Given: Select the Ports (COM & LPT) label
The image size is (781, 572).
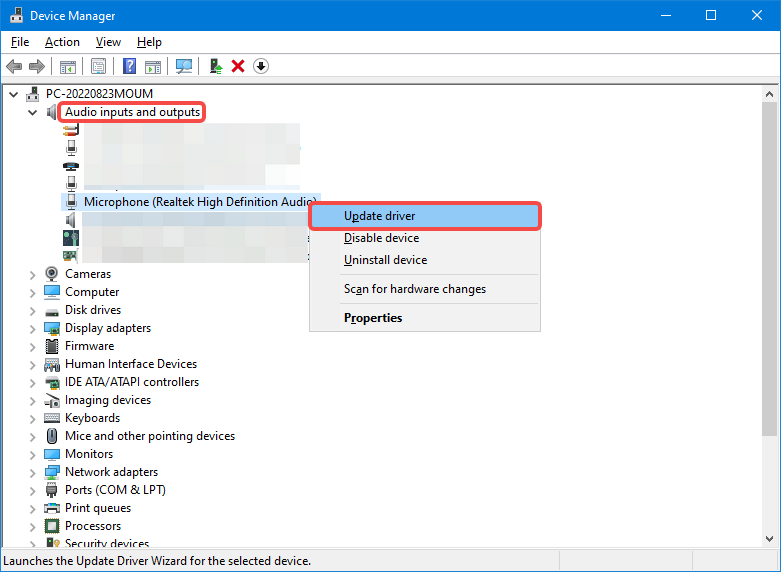Looking at the screenshot, I should (116, 490).
